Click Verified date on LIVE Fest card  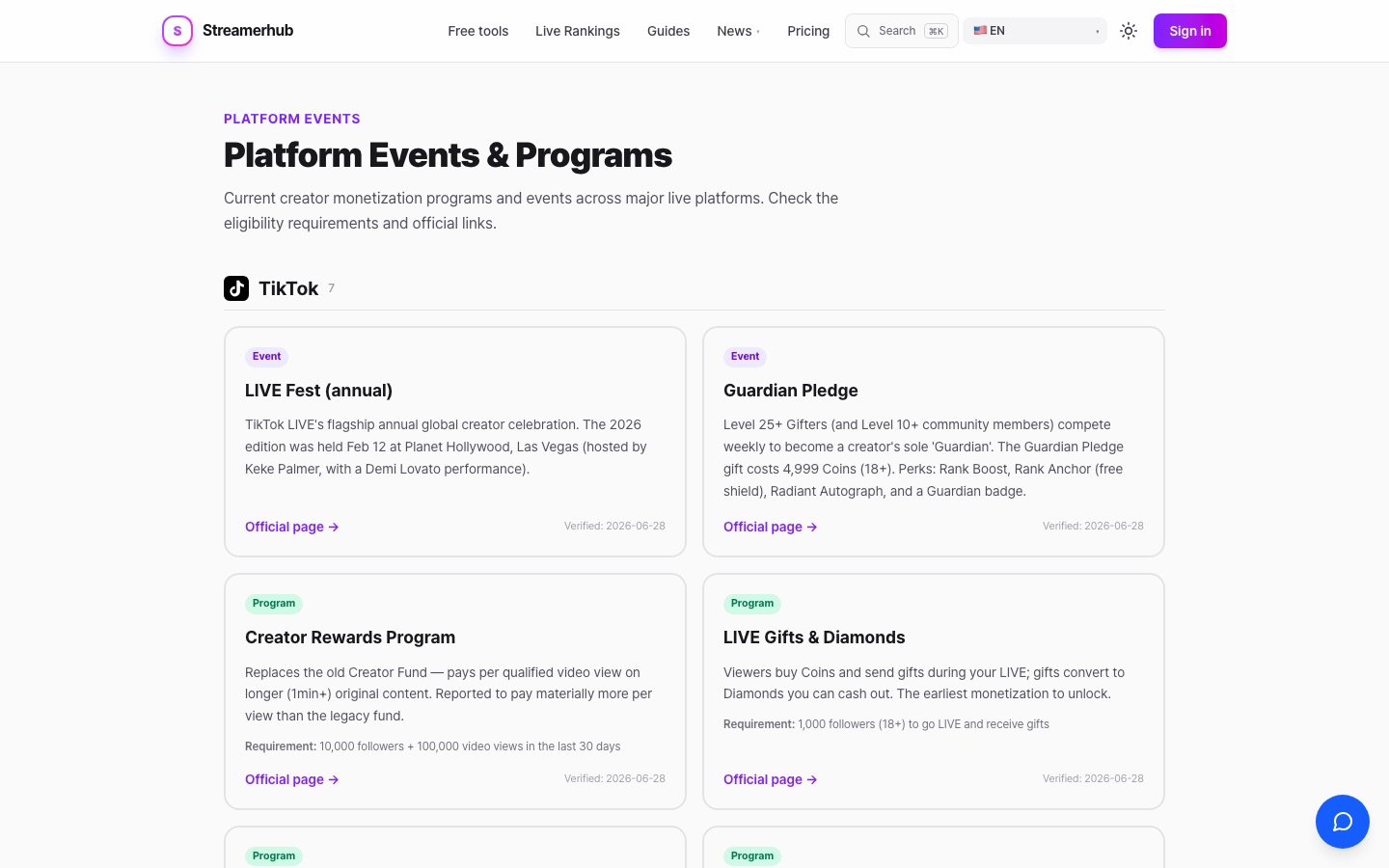pyautogui.click(x=614, y=526)
